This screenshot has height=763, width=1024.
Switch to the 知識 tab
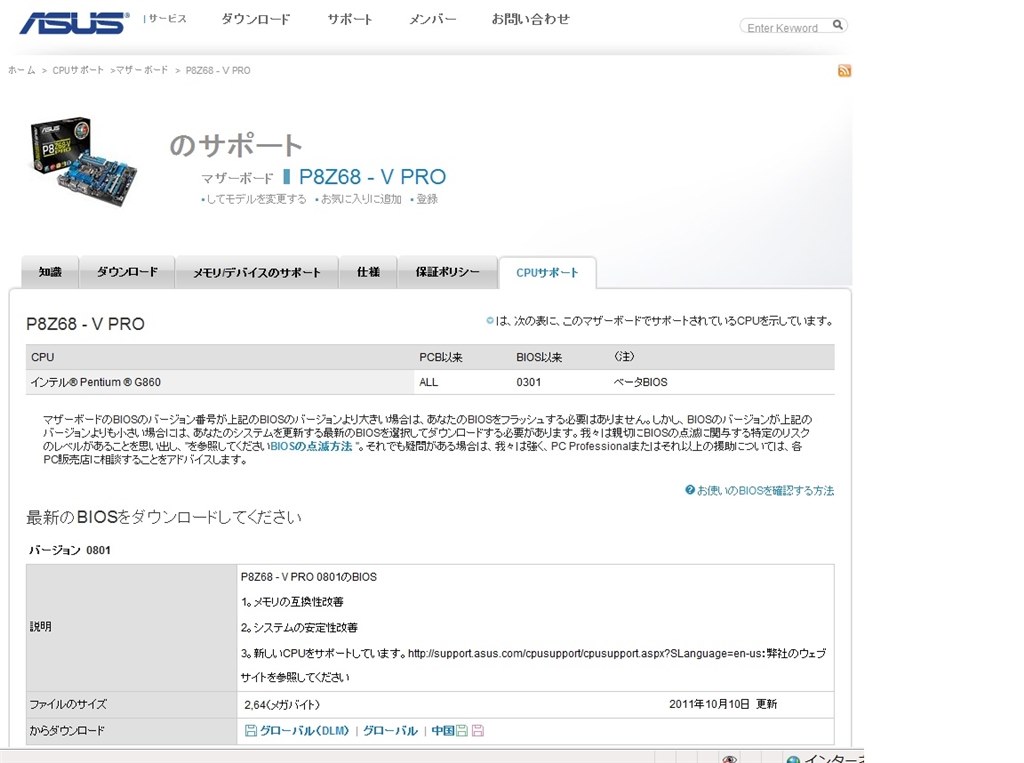50,272
